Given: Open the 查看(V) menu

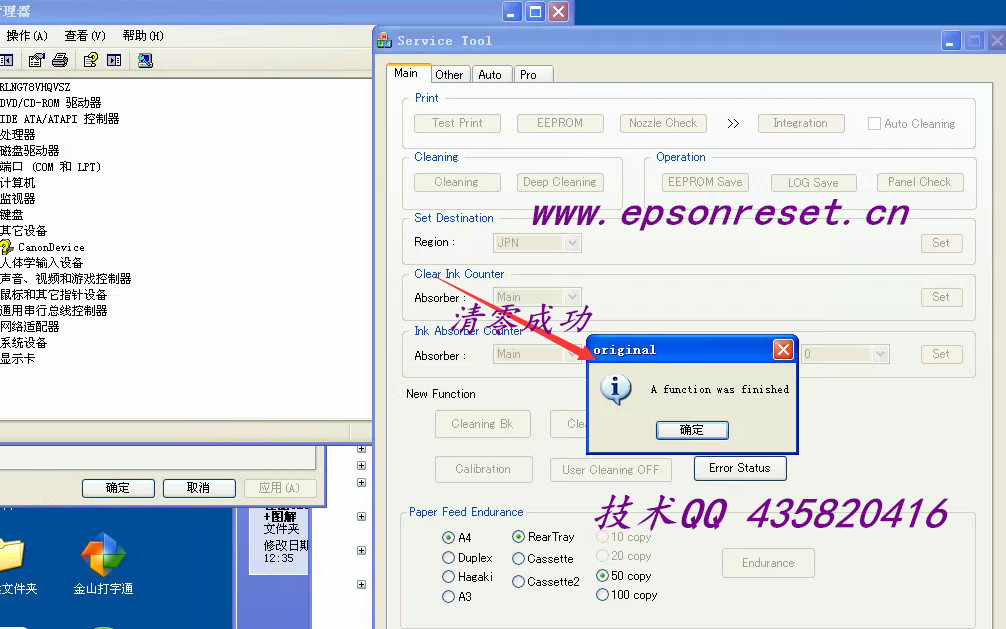Looking at the screenshot, I should point(84,36).
